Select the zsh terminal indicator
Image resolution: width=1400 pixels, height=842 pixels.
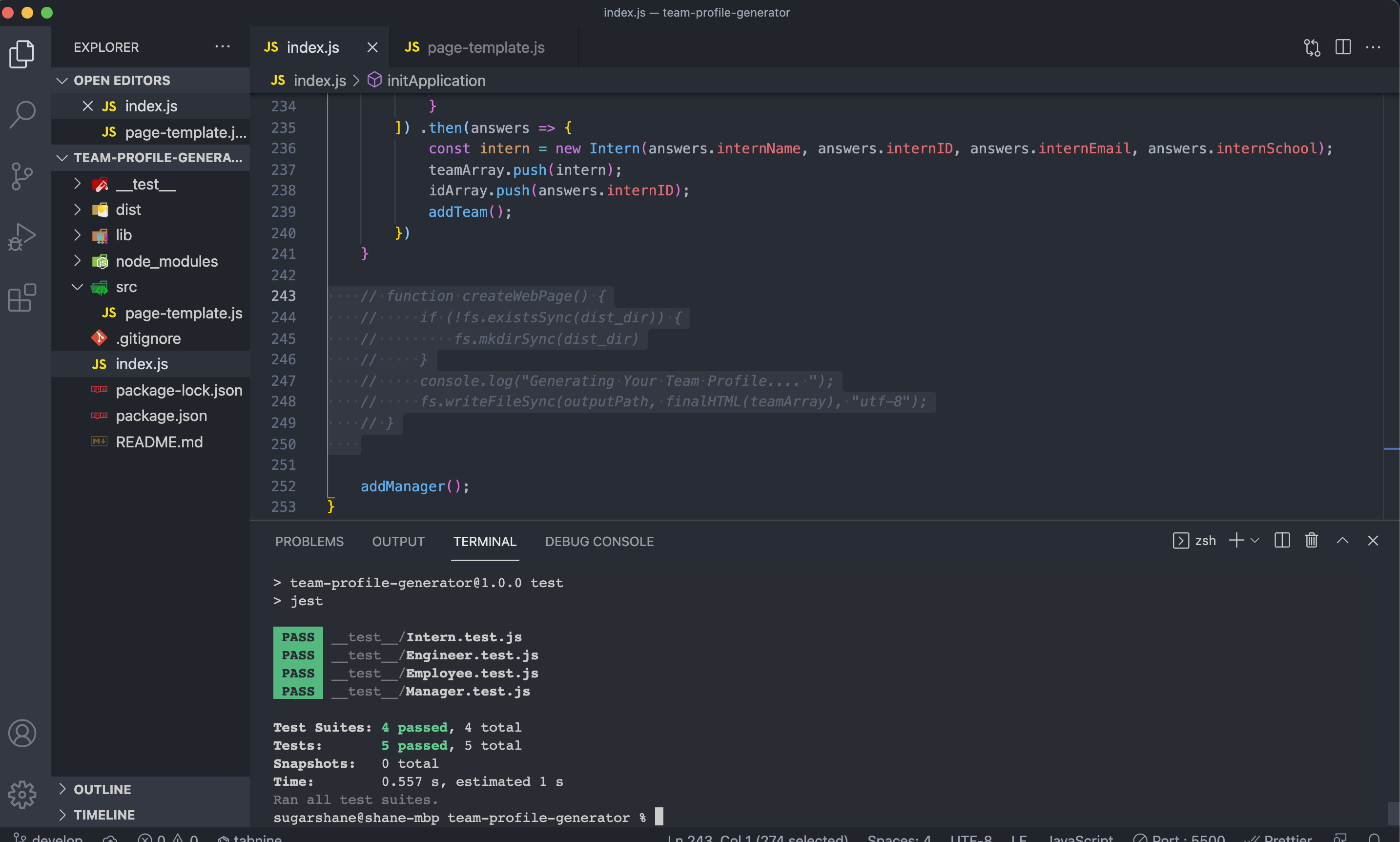1194,540
